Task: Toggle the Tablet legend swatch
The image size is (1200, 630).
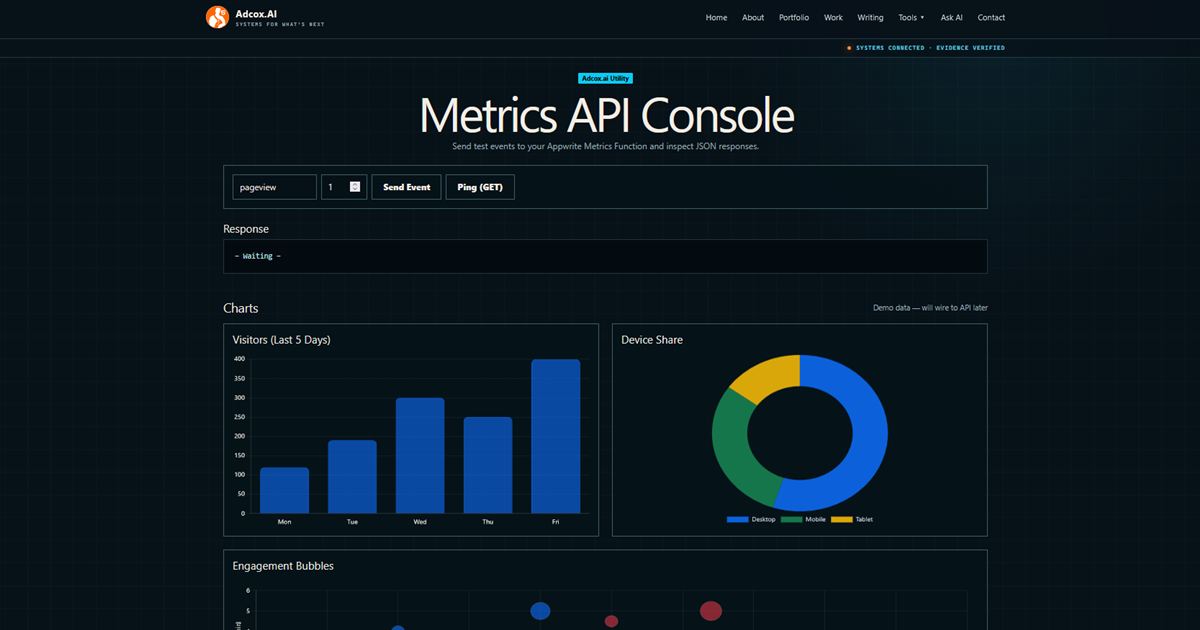Action: [x=842, y=519]
